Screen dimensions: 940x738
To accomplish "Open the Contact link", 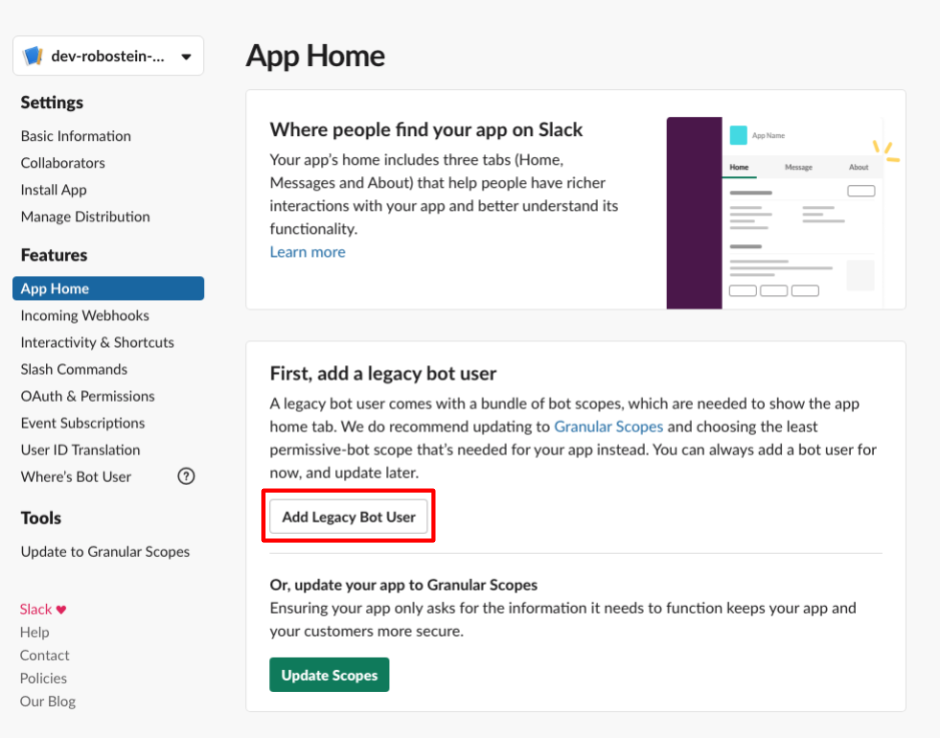I will click(44, 655).
